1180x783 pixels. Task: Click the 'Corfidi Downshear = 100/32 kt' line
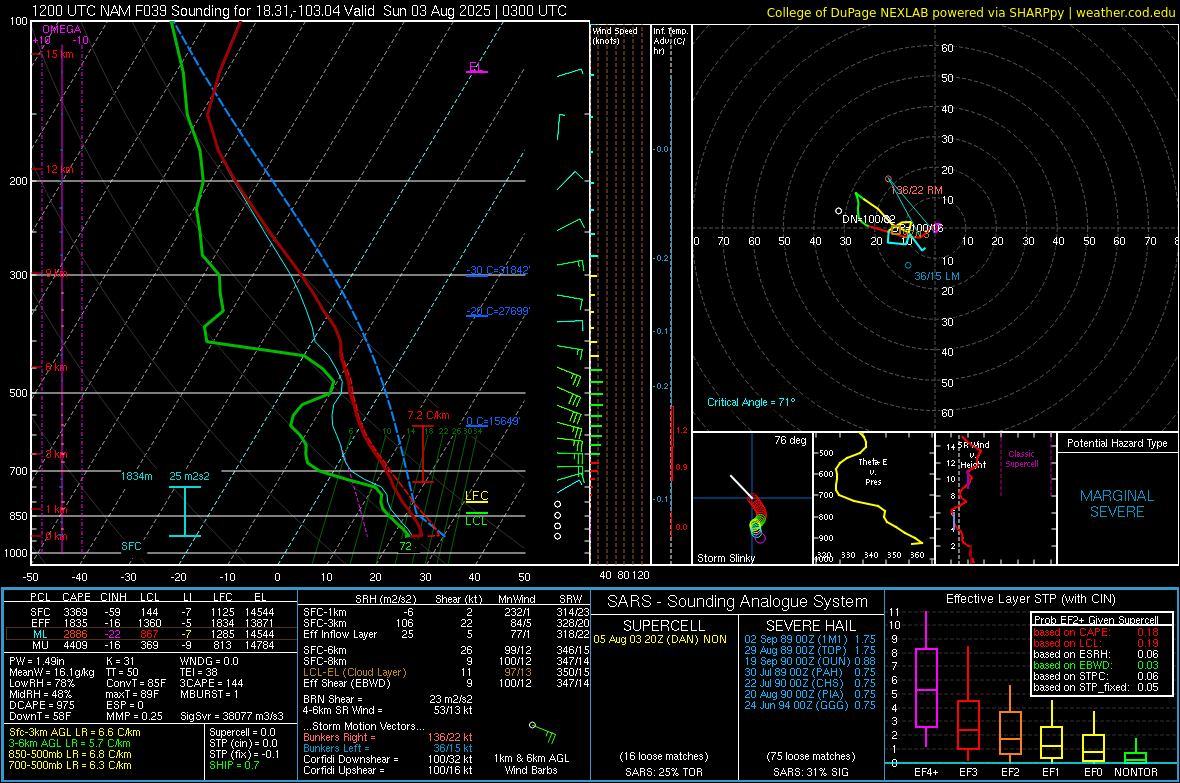388,760
